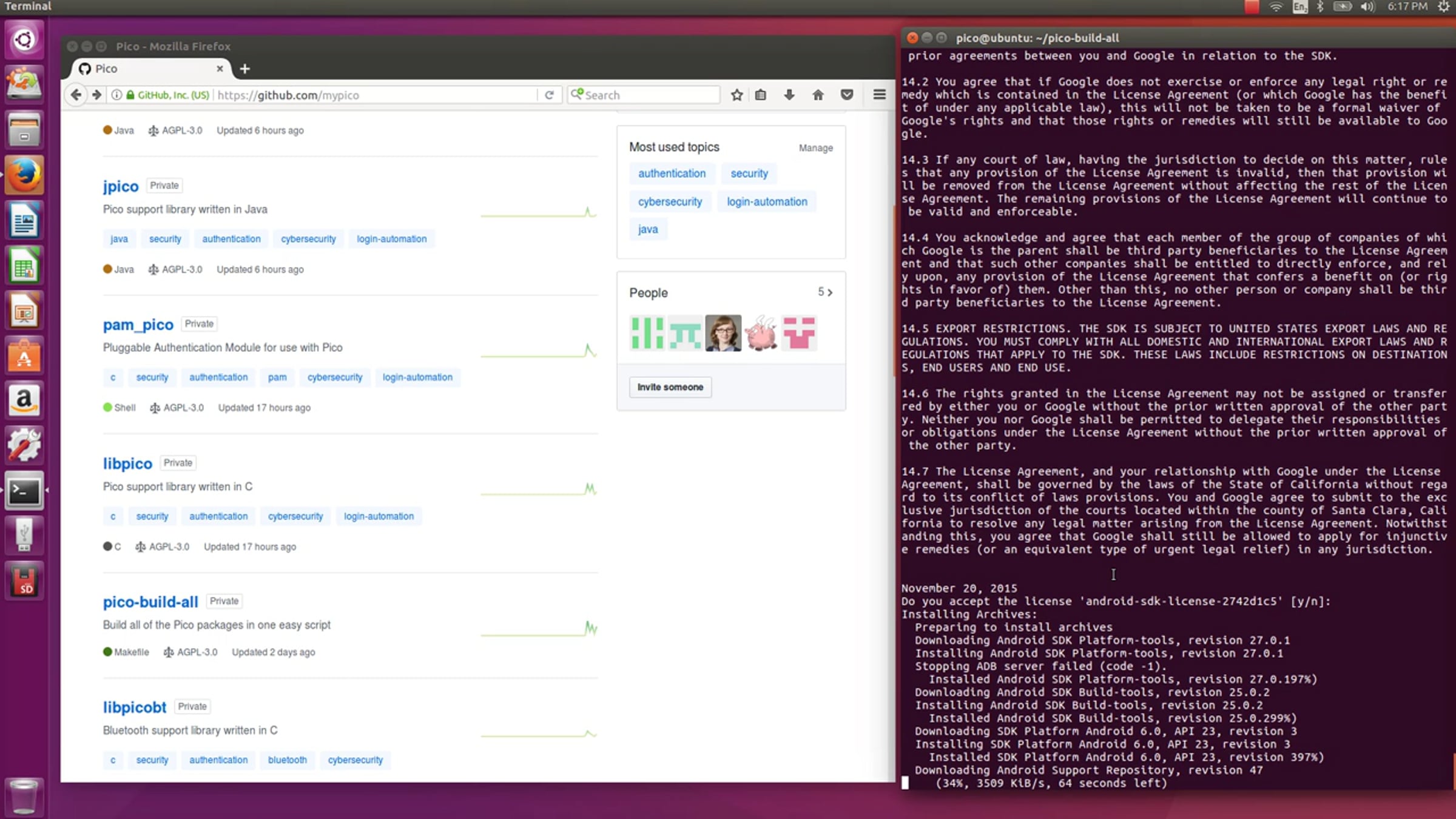Screen dimensions: 1456x819
Task: Show bookmarks library clipboard icon
Action: click(x=761, y=95)
